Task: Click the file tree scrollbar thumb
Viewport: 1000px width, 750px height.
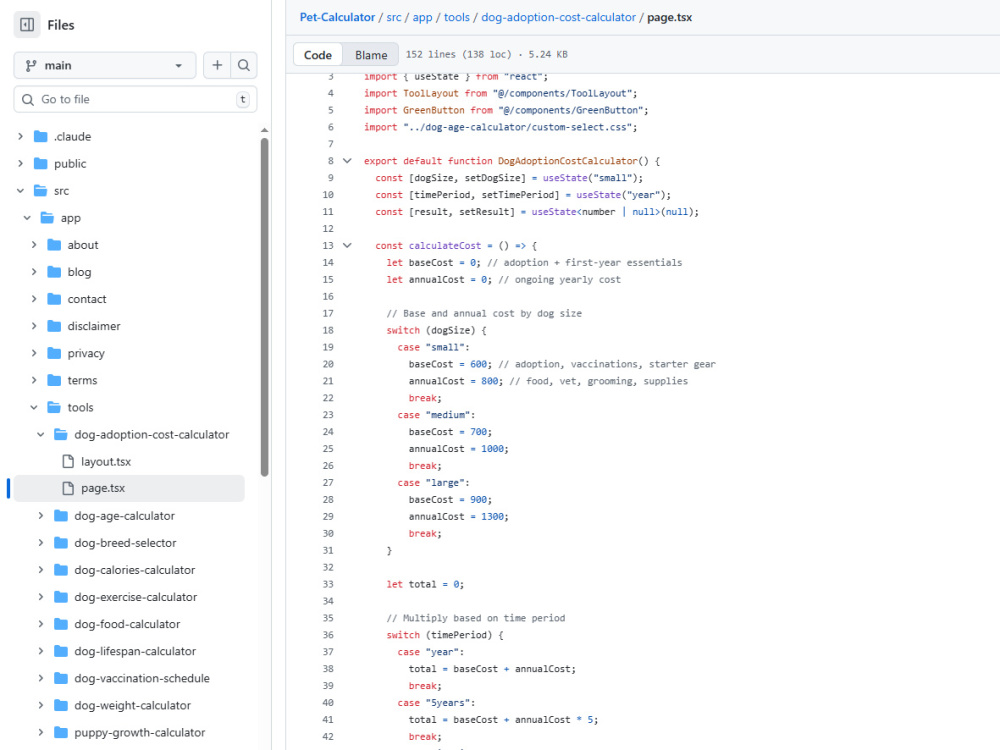Action: click(264, 307)
